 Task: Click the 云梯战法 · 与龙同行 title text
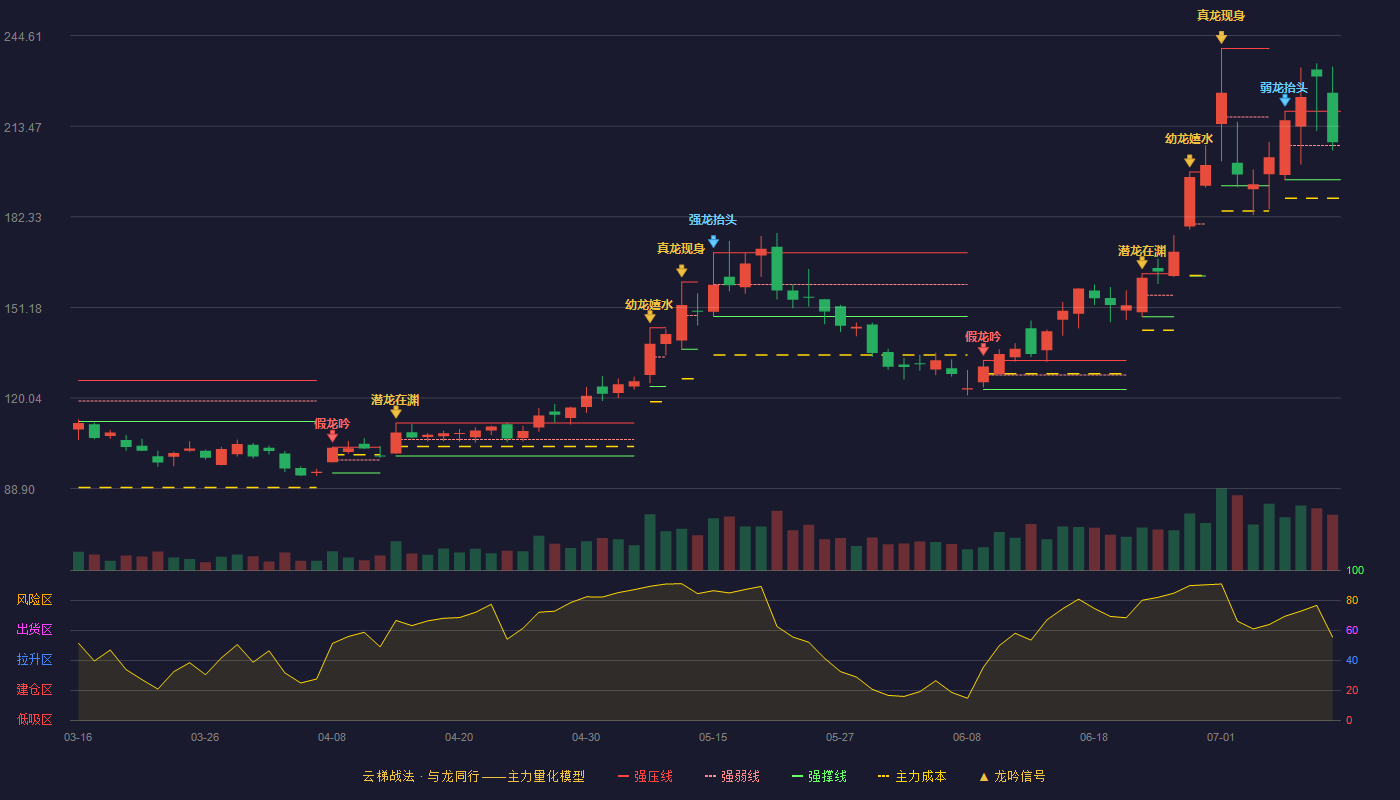coord(420,776)
